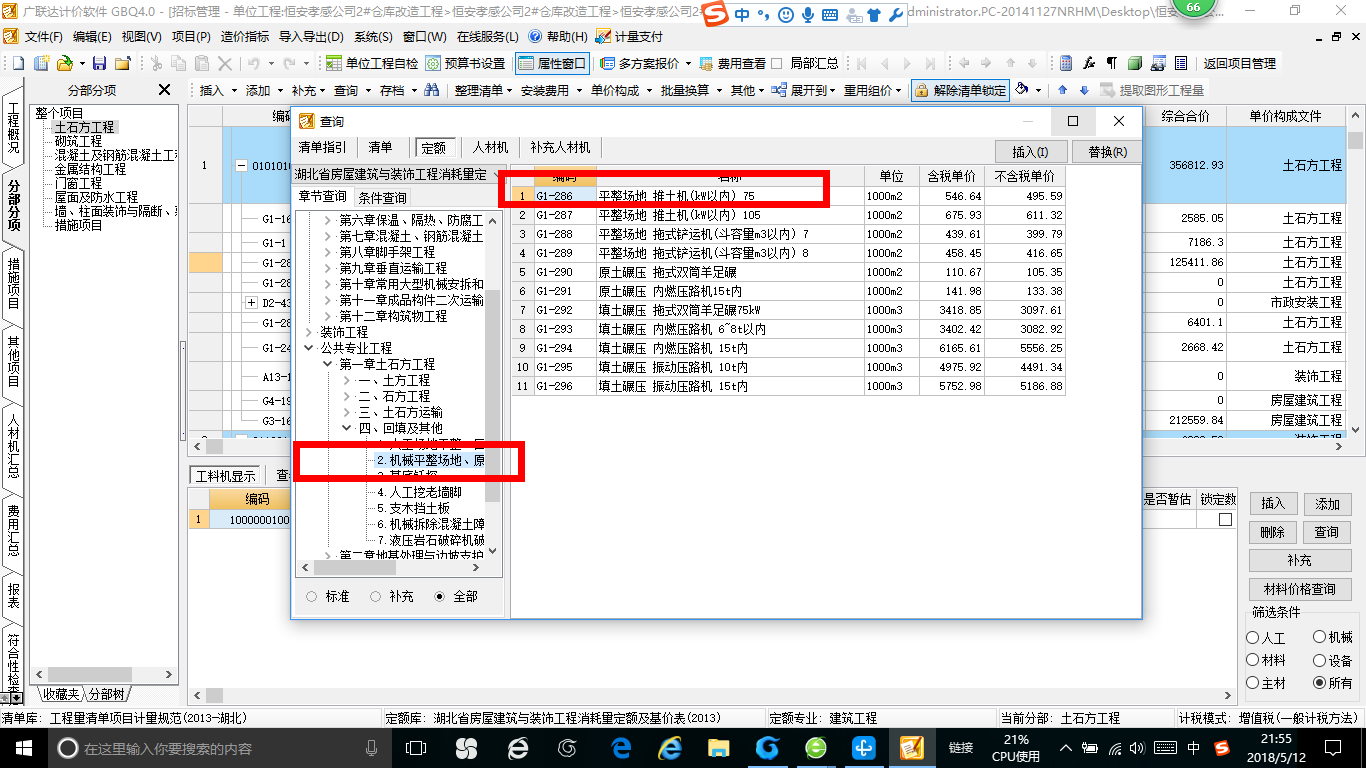The width and height of the screenshot is (1366, 768).
Task: Click the binoculars find icon
Action: (432, 90)
